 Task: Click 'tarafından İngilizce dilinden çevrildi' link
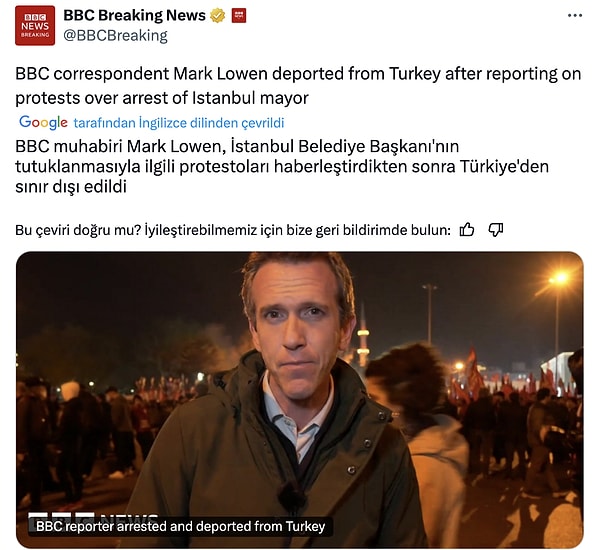(x=179, y=123)
